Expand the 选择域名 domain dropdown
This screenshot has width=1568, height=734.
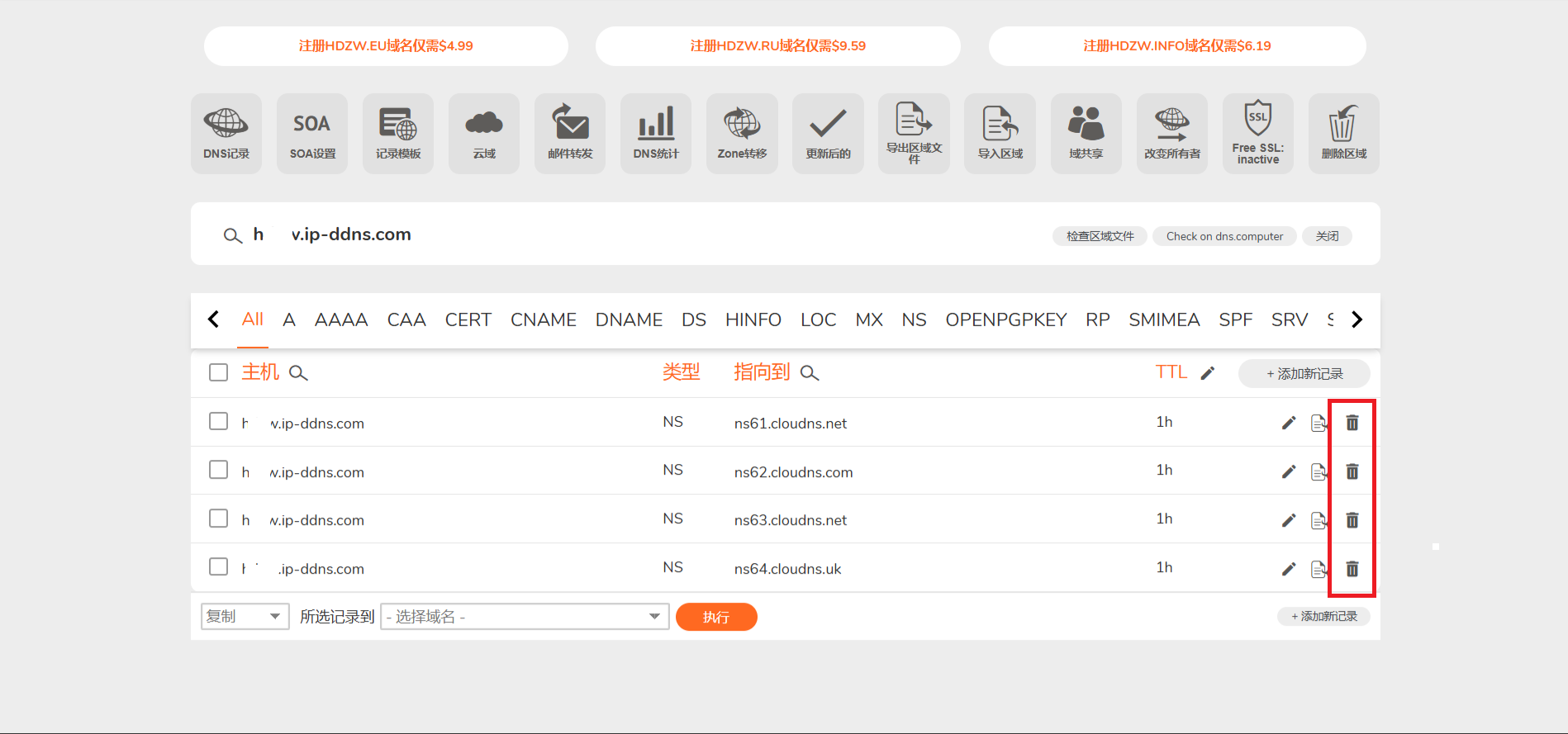click(x=524, y=617)
